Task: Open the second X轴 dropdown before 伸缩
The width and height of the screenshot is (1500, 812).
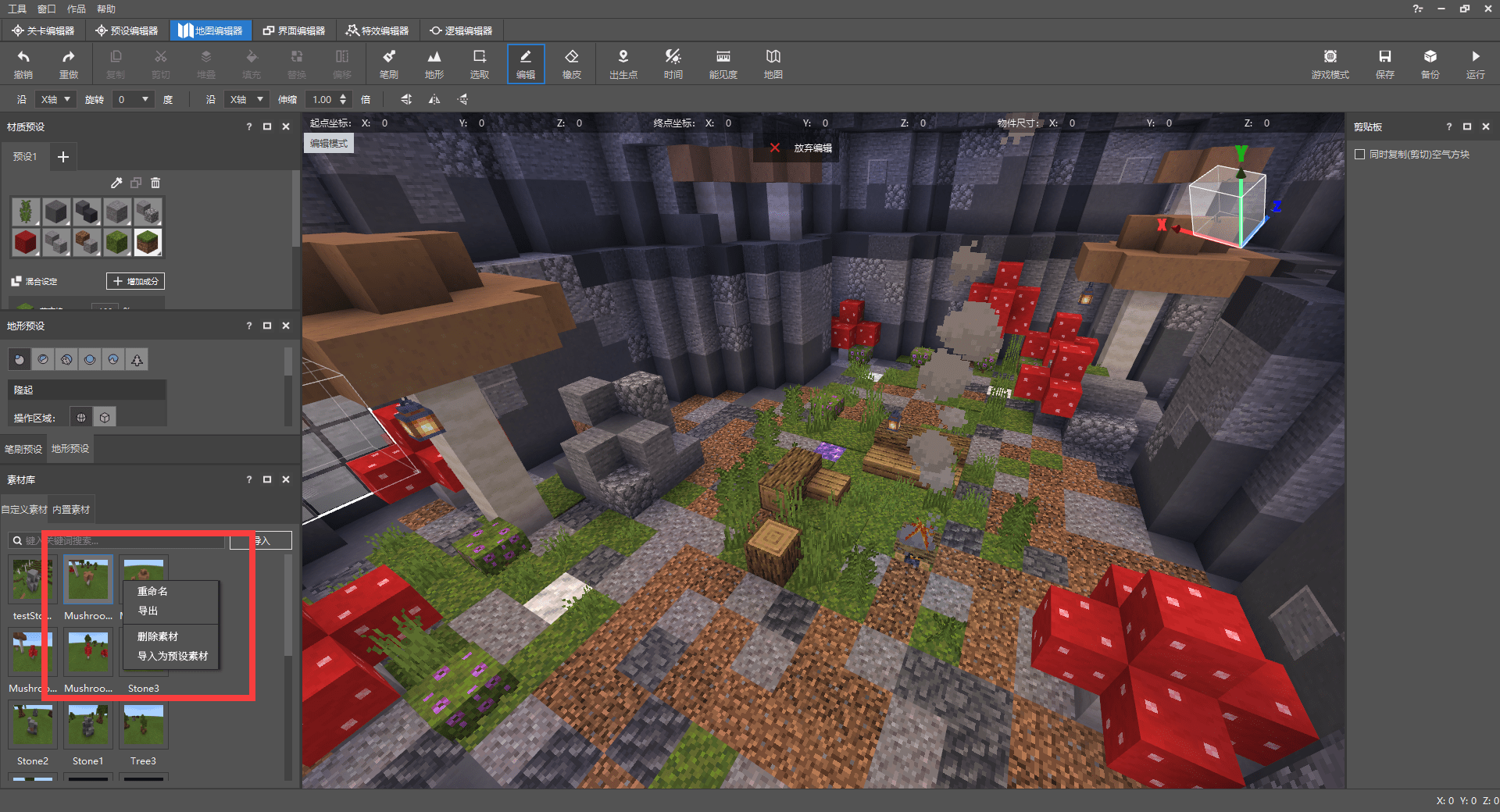Action: (246, 99)
